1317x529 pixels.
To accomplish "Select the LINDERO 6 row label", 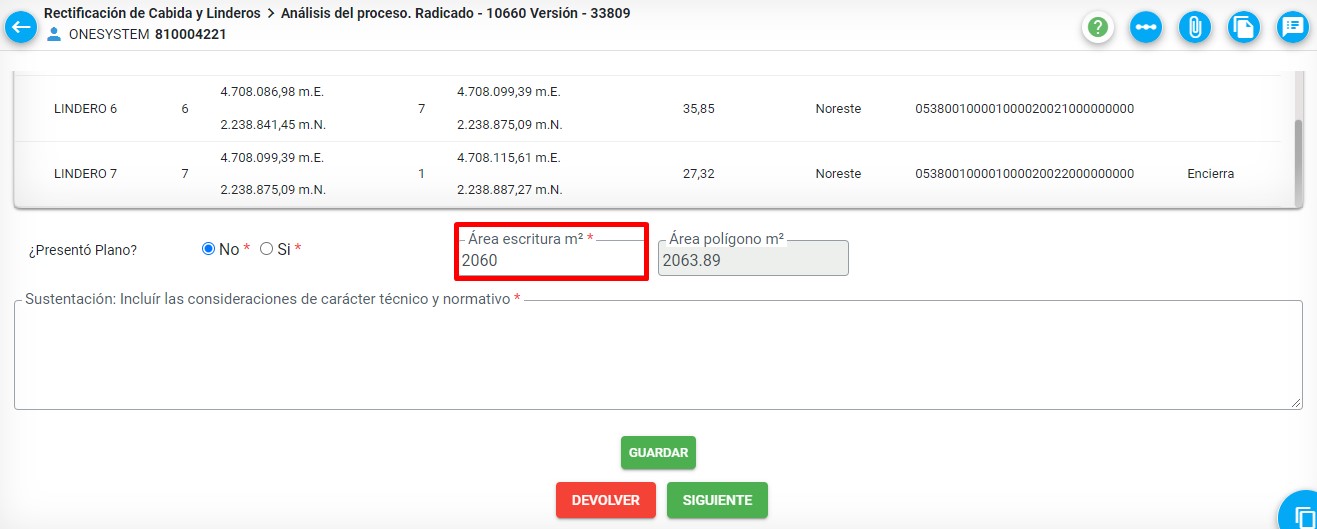I will point(86,109).
